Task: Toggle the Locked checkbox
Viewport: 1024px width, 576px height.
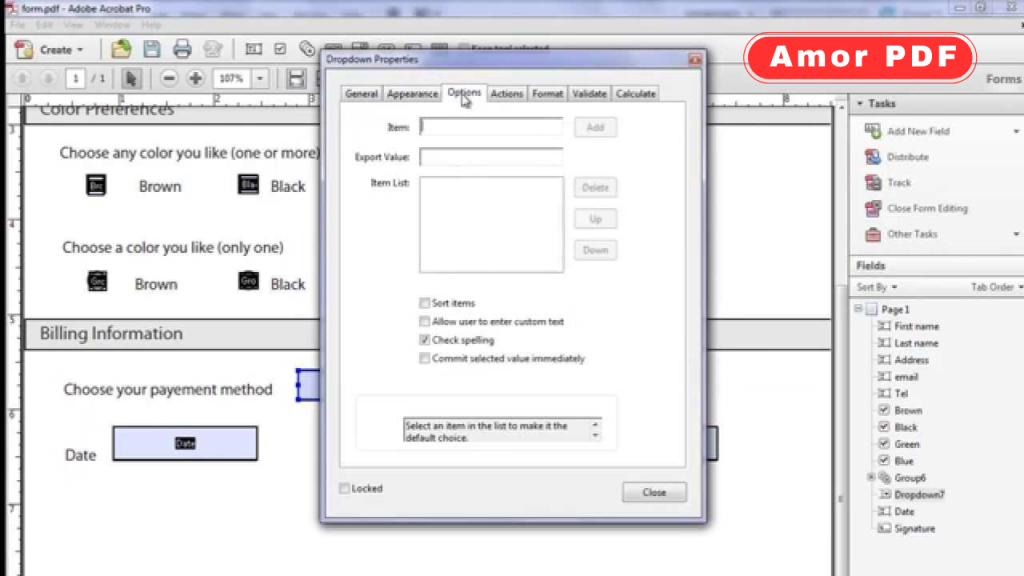Action: [x=344, y=488]
